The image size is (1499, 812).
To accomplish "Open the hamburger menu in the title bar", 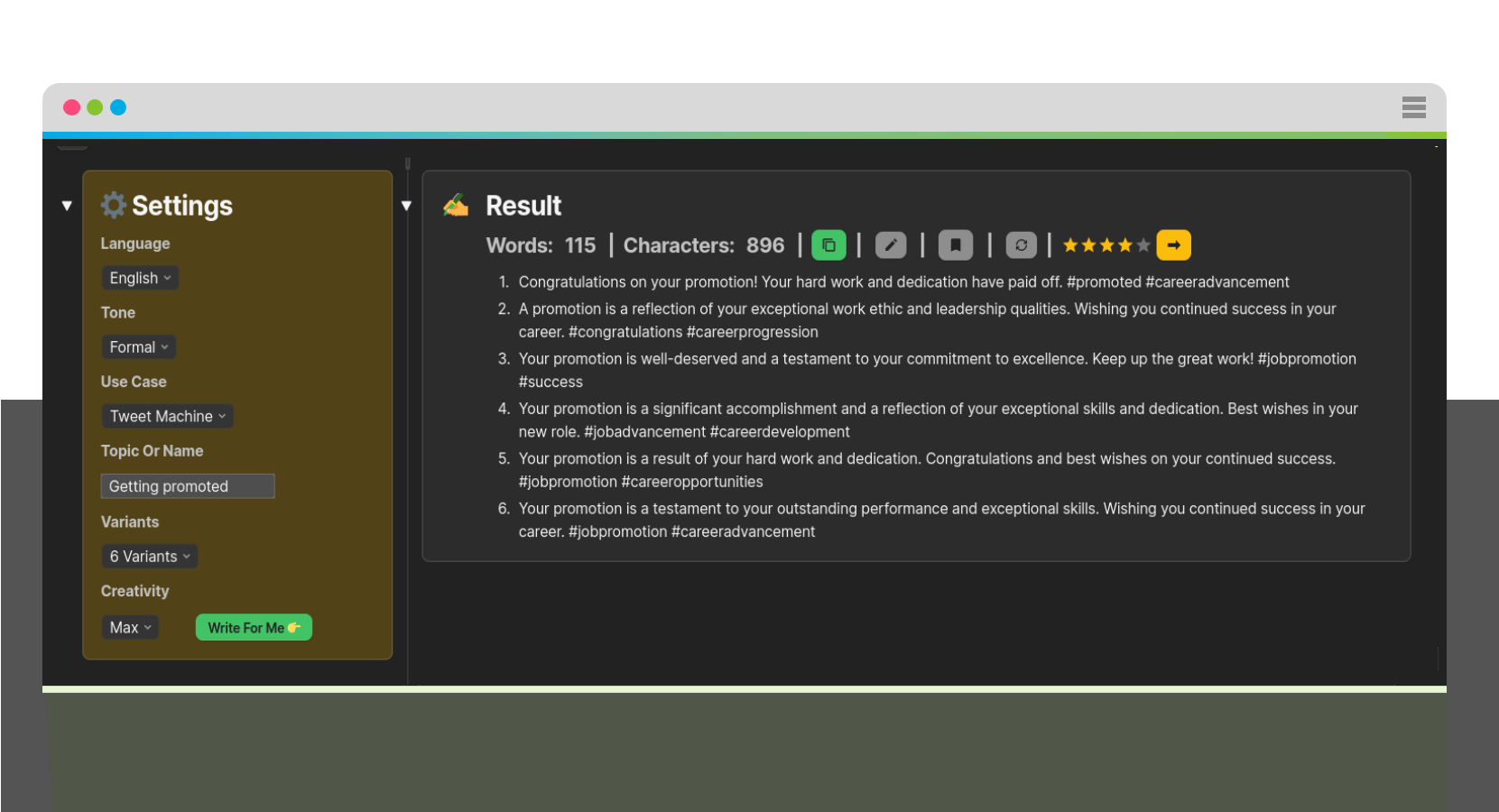I will pos(1414,107).
